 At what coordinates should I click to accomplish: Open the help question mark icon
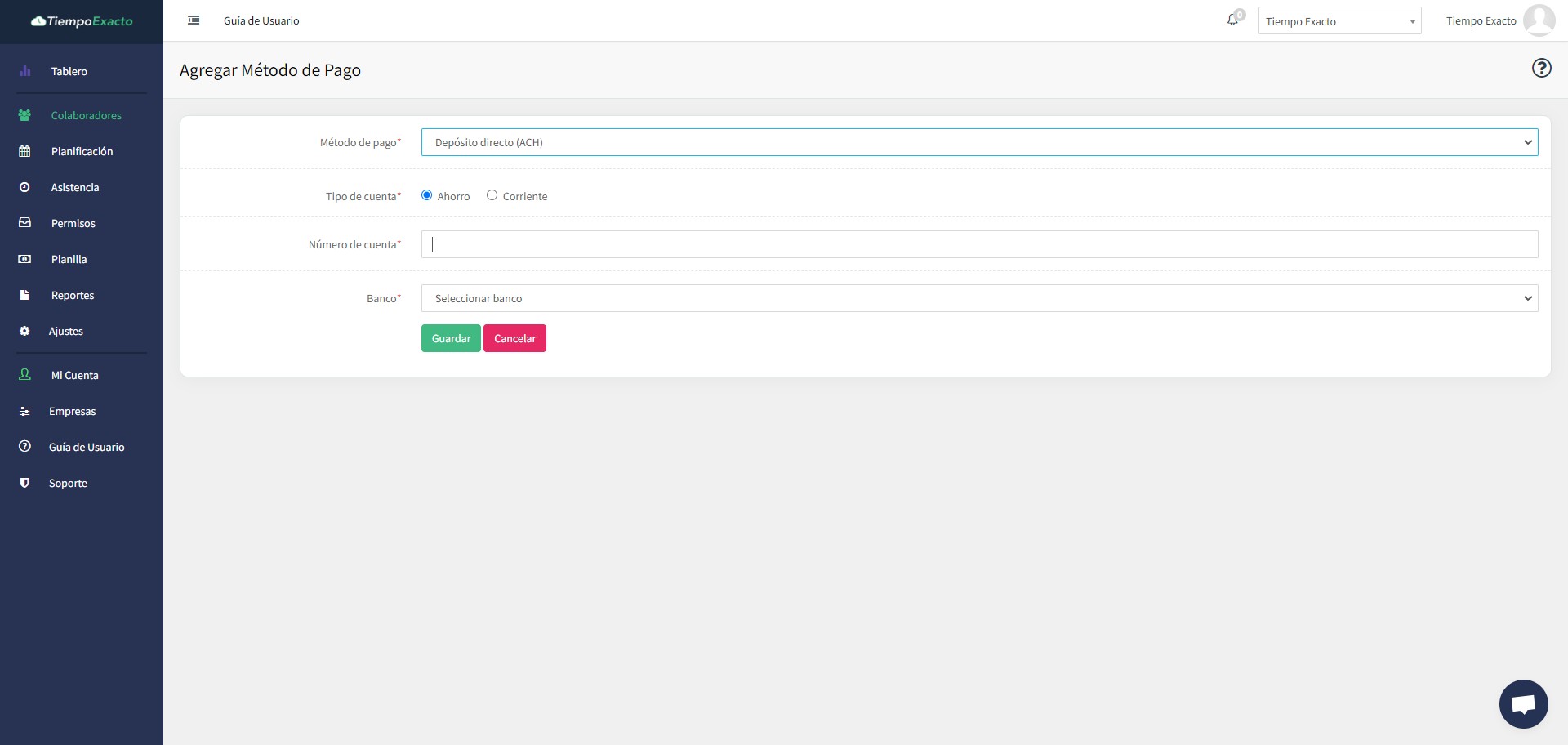(x=1541, y=68)
